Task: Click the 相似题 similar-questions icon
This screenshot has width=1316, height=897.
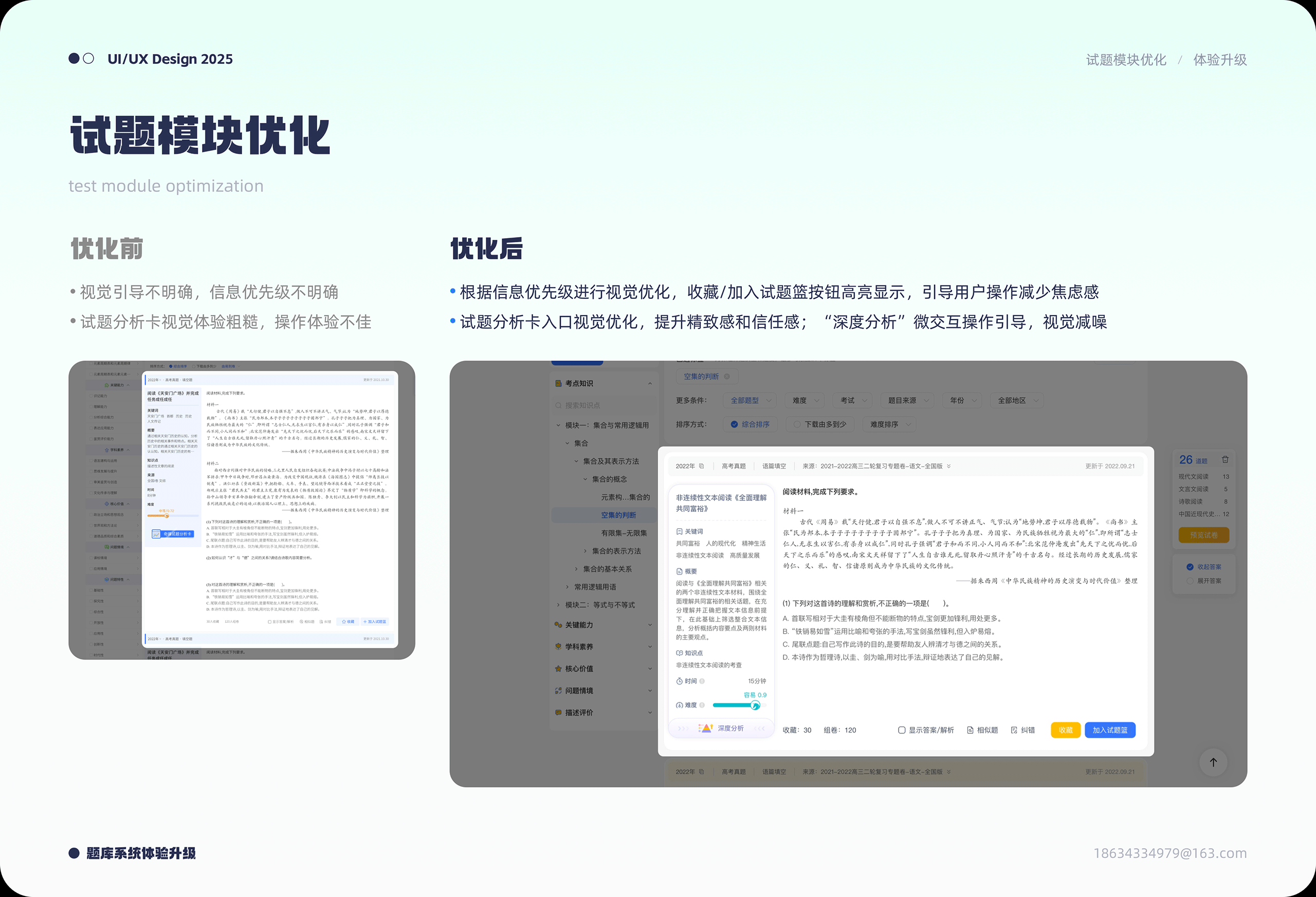Action: [970, 730]
